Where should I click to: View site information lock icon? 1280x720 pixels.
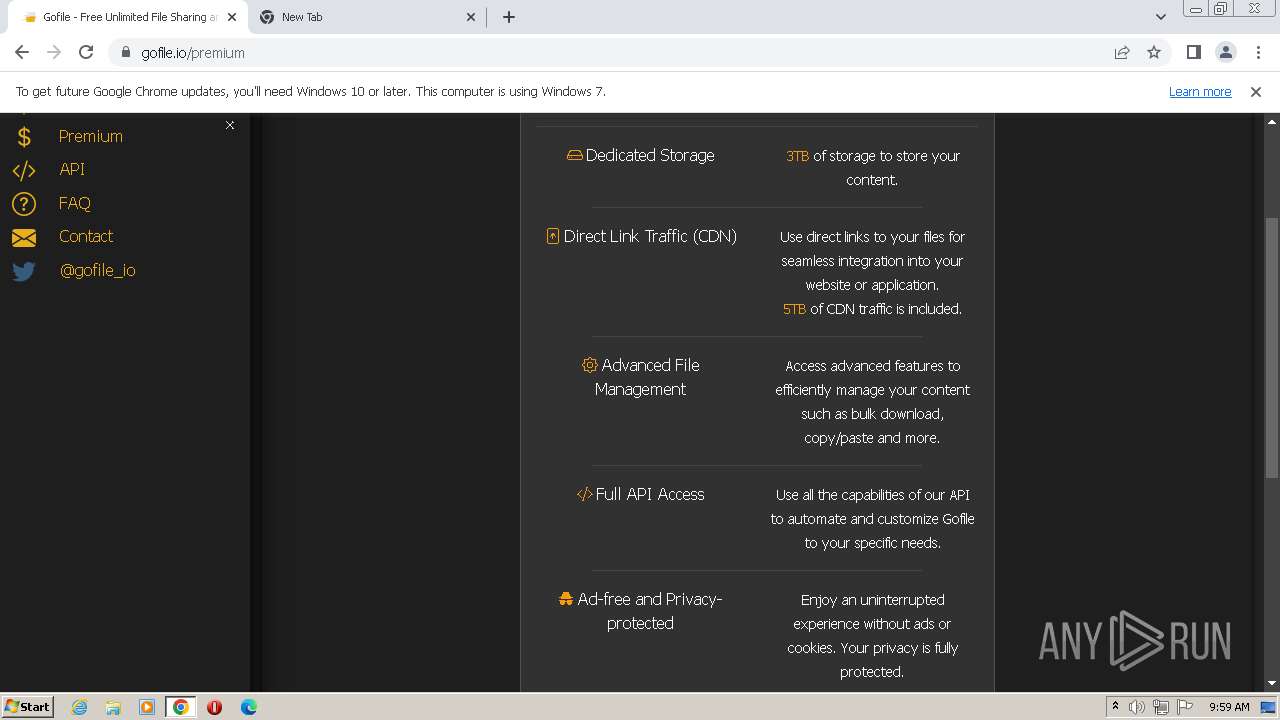point(125,53)
